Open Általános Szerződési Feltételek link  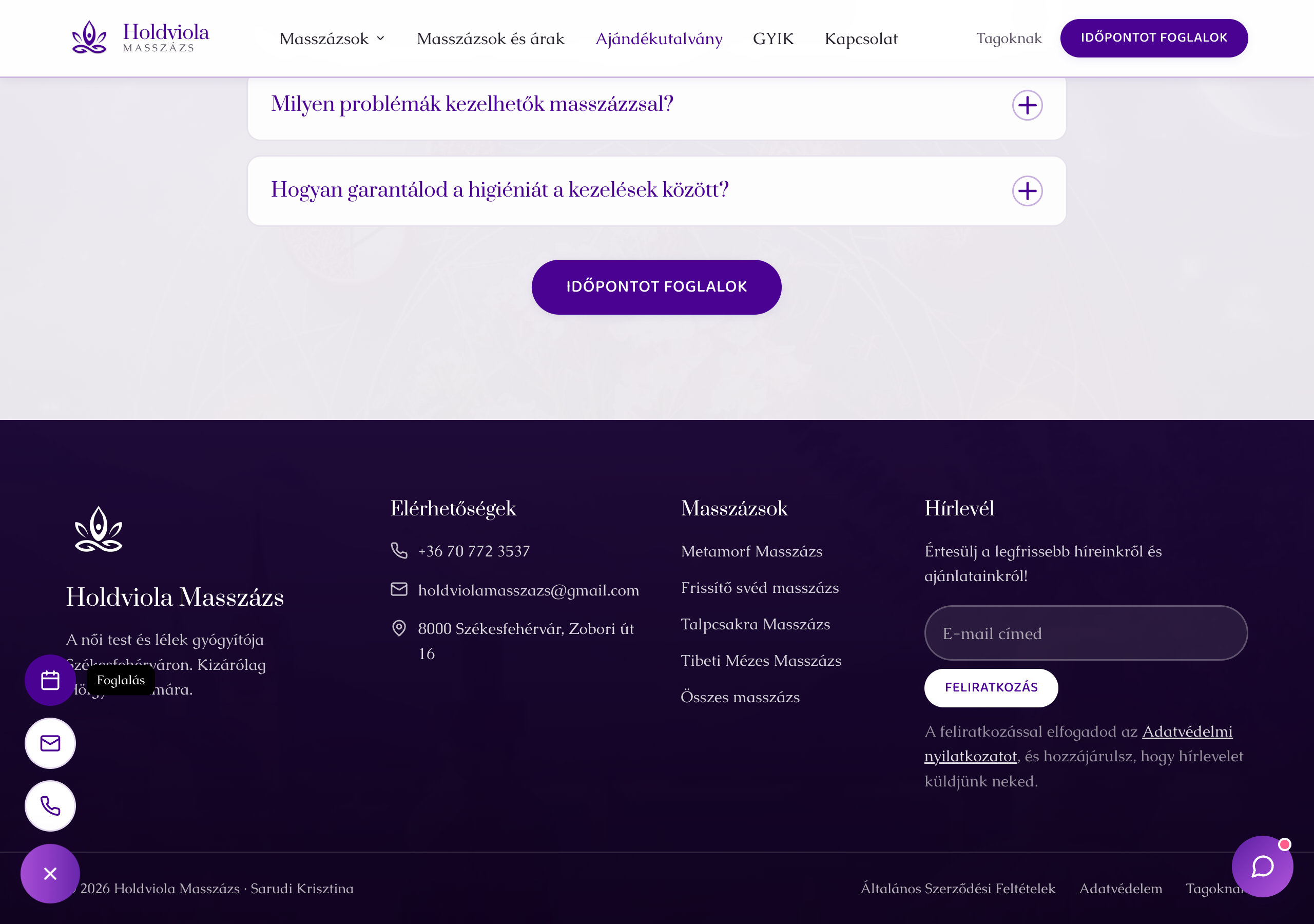[x=958, y=889]
